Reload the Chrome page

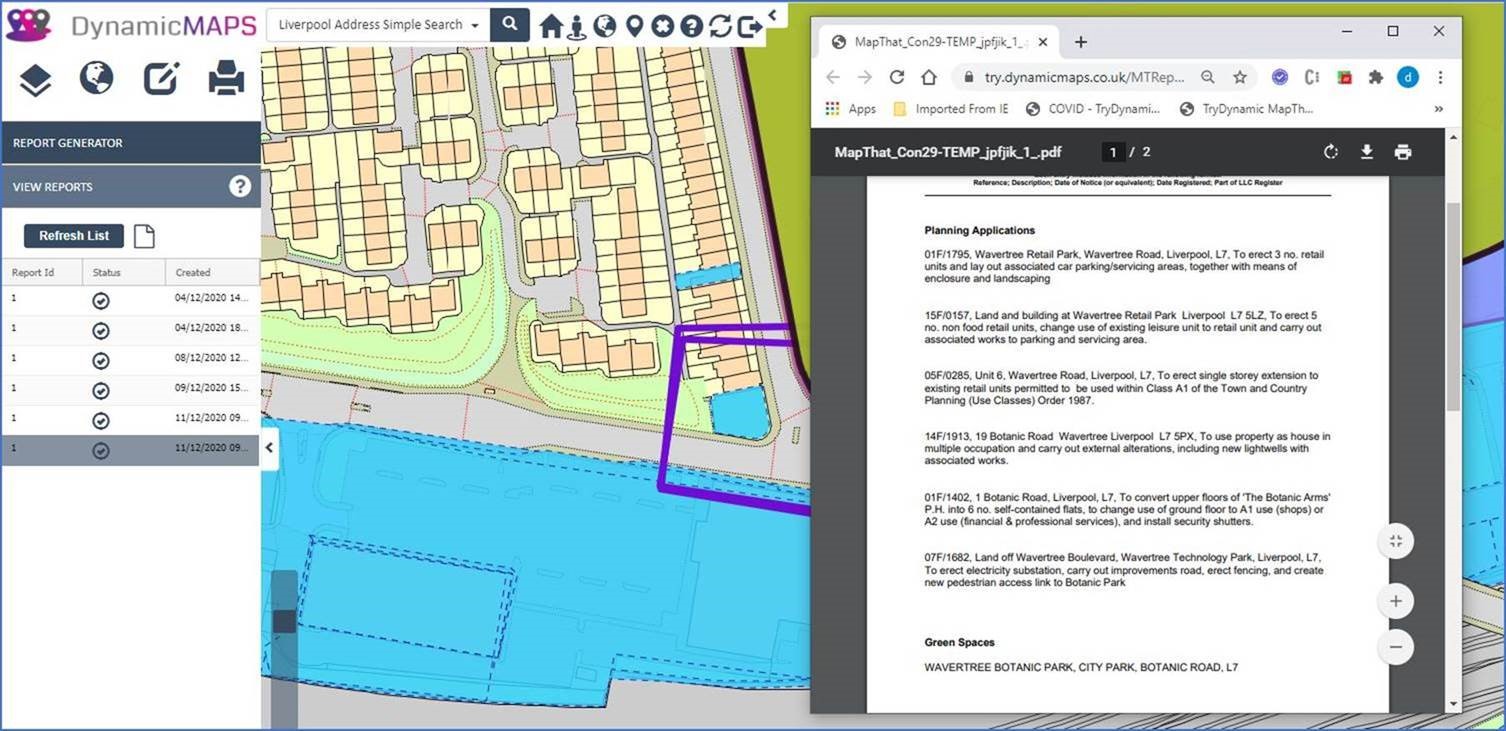[x=897, y=77]
